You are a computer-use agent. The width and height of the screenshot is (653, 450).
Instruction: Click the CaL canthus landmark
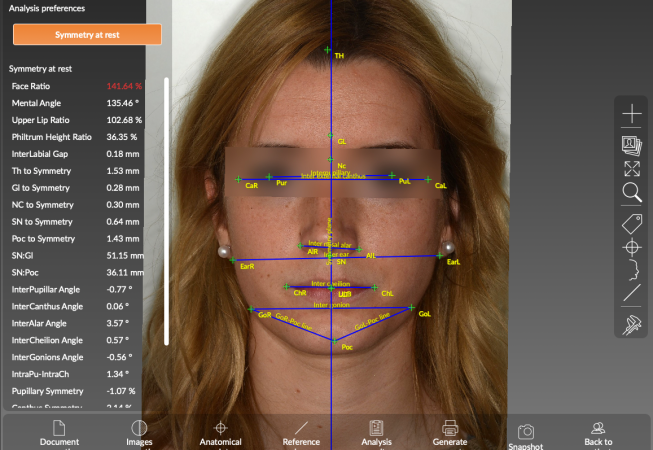428,179
